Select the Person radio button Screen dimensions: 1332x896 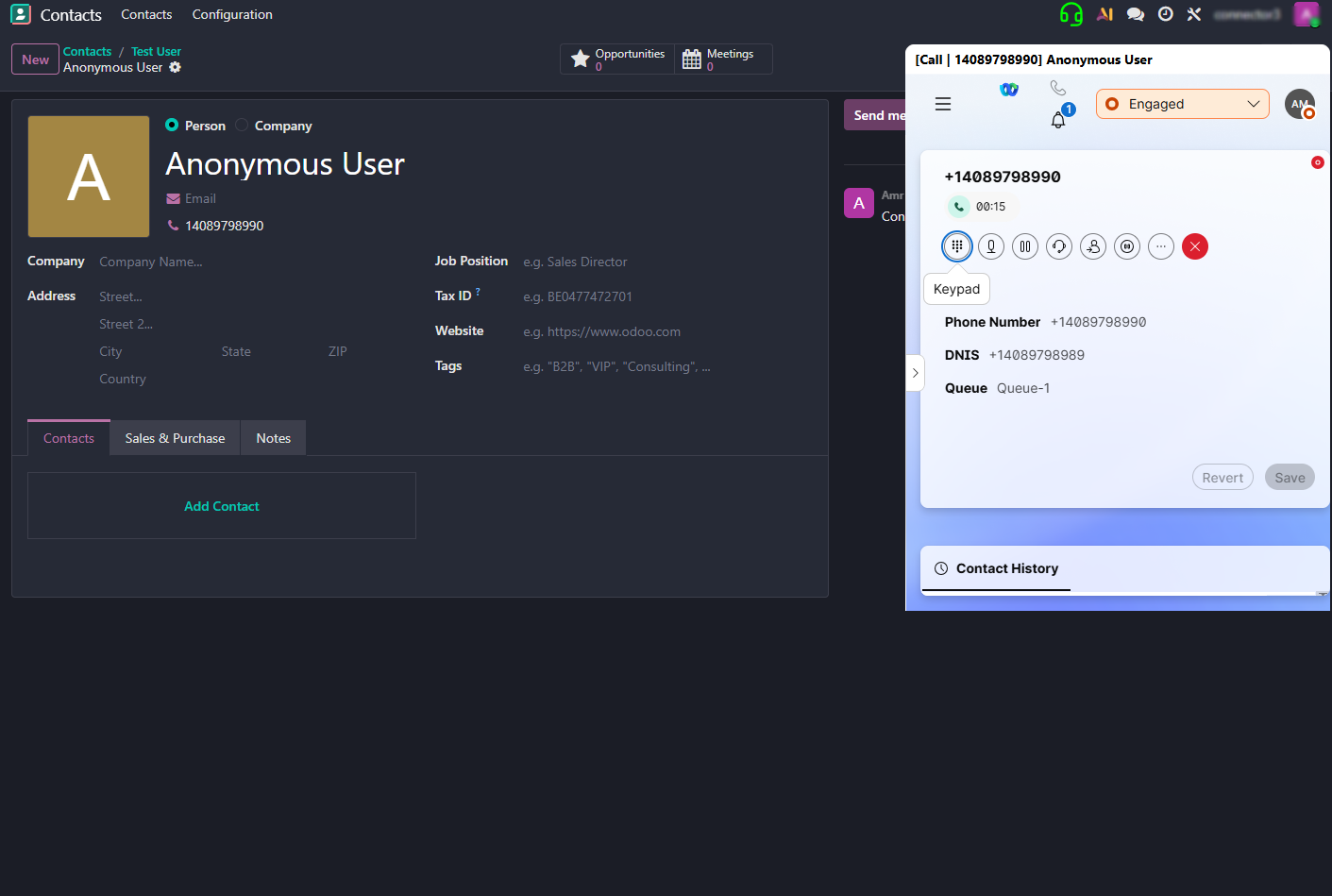pyautogui.click(x=172, y=126)
